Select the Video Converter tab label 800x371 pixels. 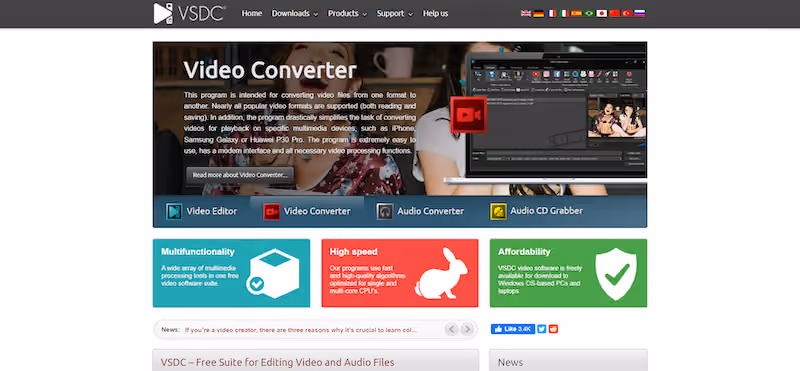click(317, 211)
